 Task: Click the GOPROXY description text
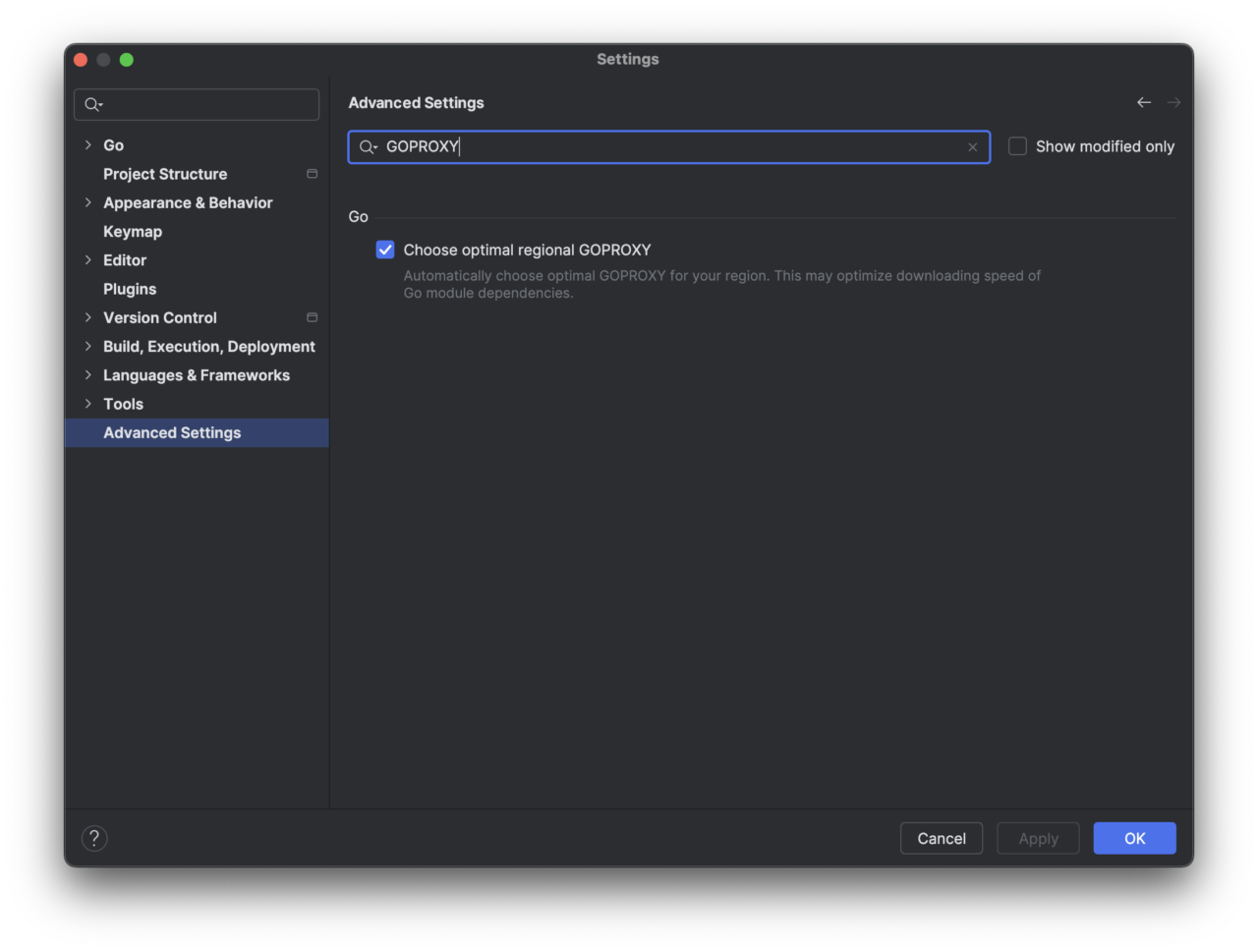[x=721, y=284]
